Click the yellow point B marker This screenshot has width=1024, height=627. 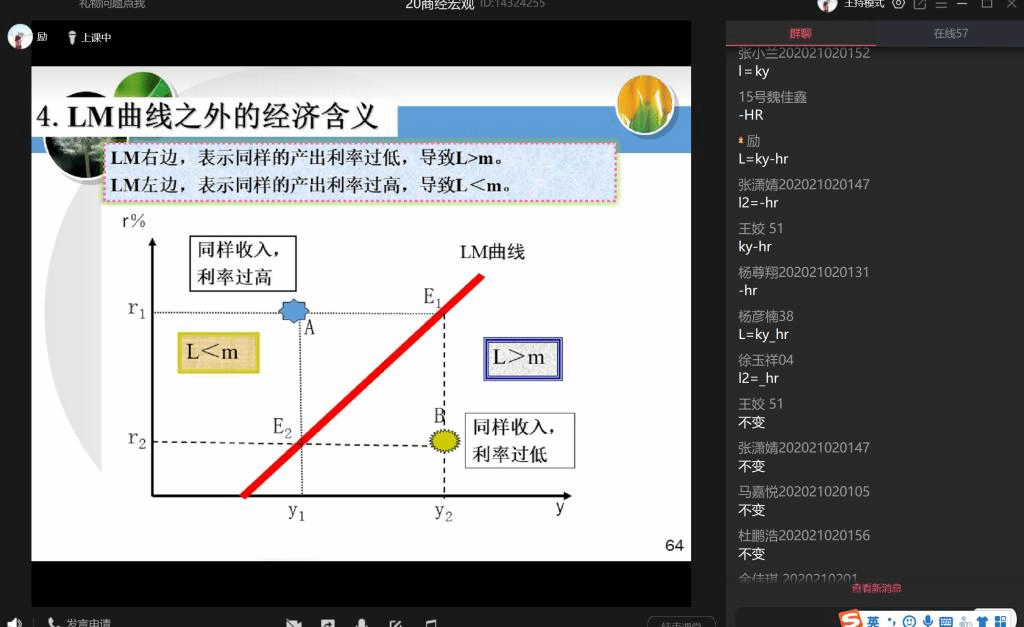point(445,441)
